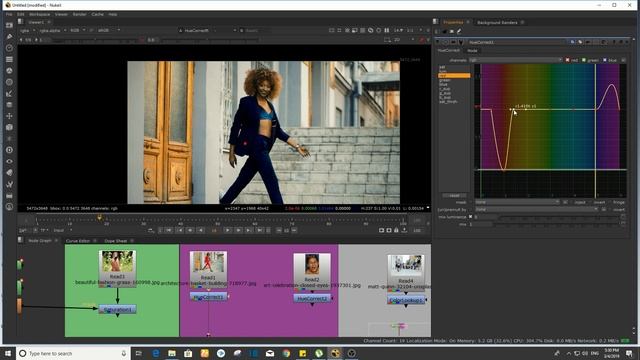Toggle the red channel checkbox
This screenshot has height=360, width=640.
[x=567, y=60]
